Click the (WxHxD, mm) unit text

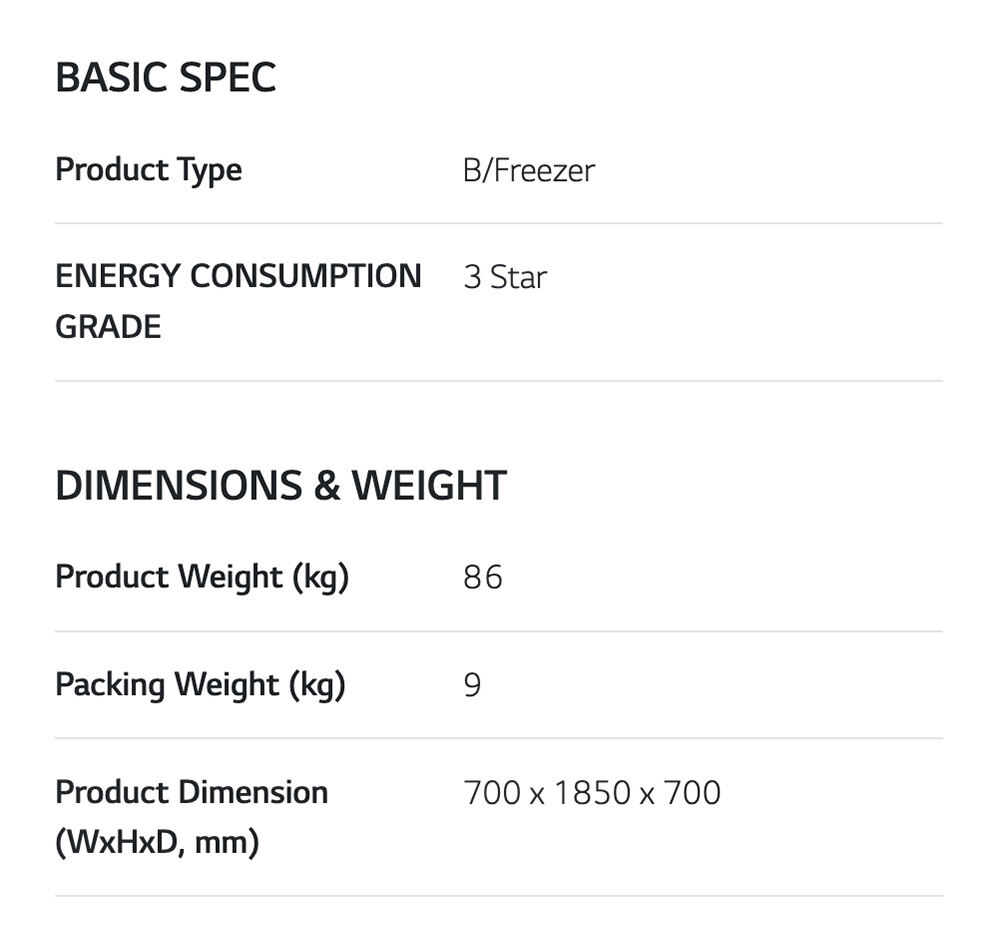click(x=156, y=843)
